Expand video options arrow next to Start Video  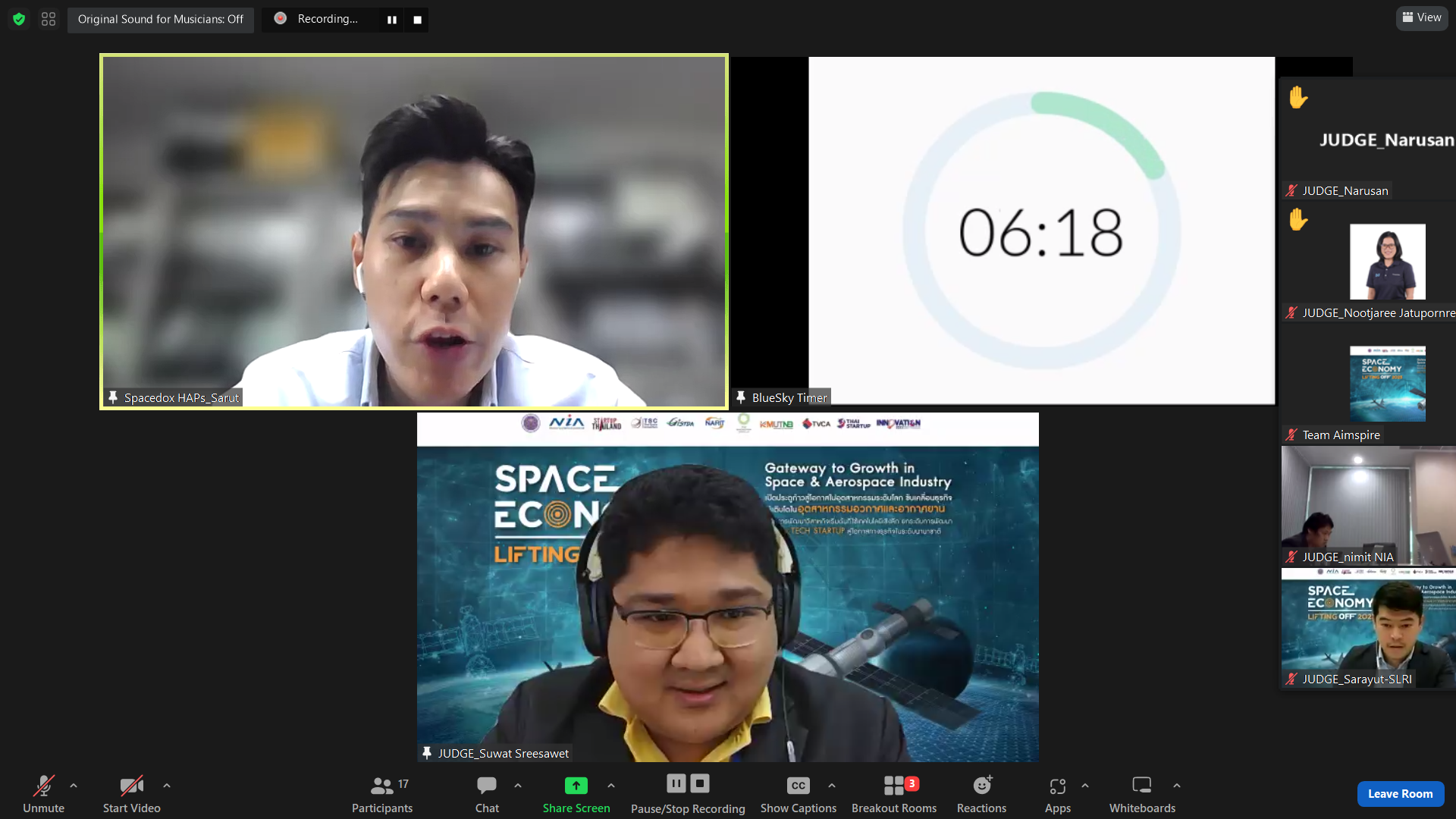(167, 786)
